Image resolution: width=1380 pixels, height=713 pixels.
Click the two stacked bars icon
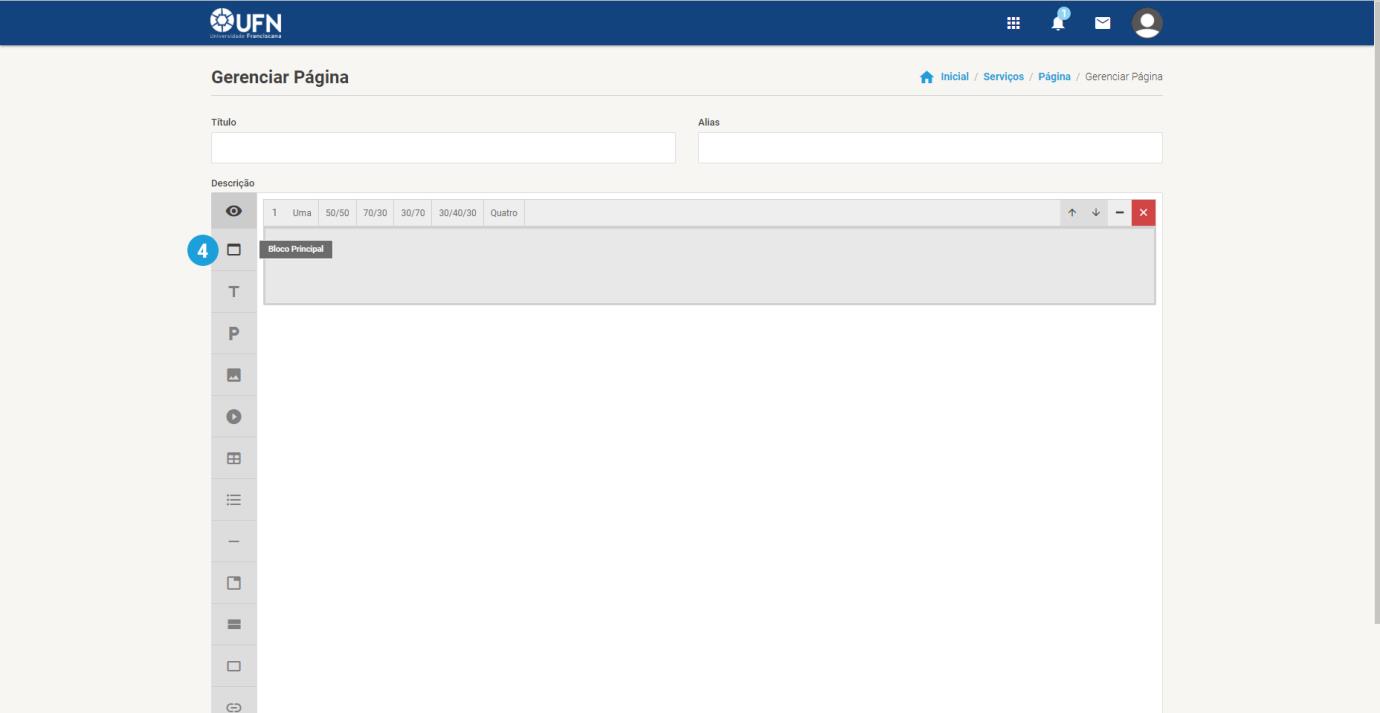coord(234,624)
